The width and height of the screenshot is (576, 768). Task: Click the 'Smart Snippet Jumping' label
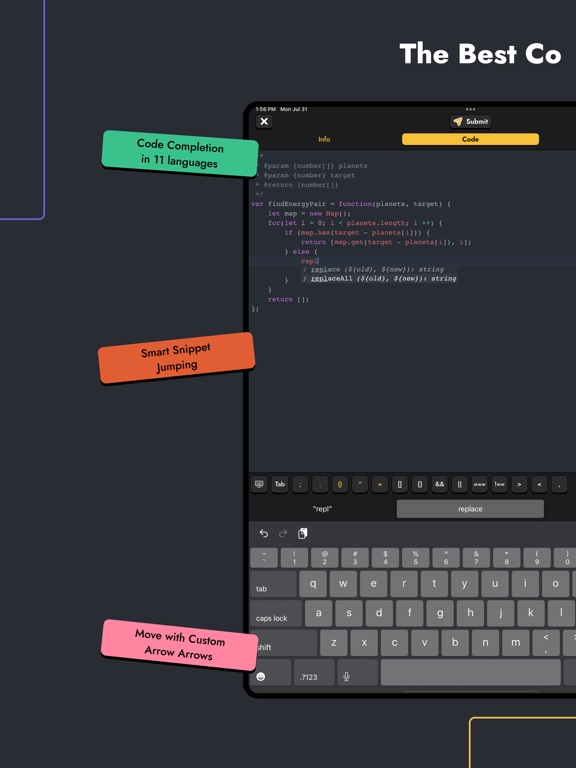(176, 358)
